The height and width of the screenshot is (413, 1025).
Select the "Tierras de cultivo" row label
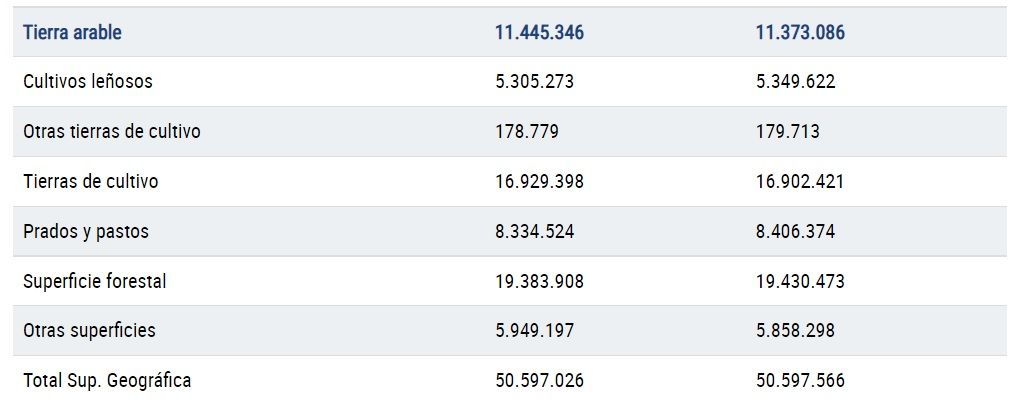pyautogui.click(x=91, y=182)
